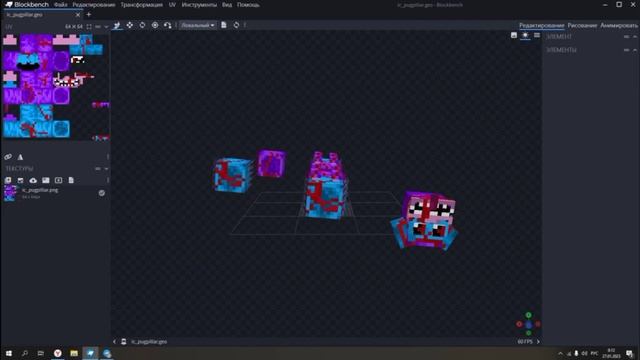Collapse the Элемент panel chevron

click(x=635, y=37)
